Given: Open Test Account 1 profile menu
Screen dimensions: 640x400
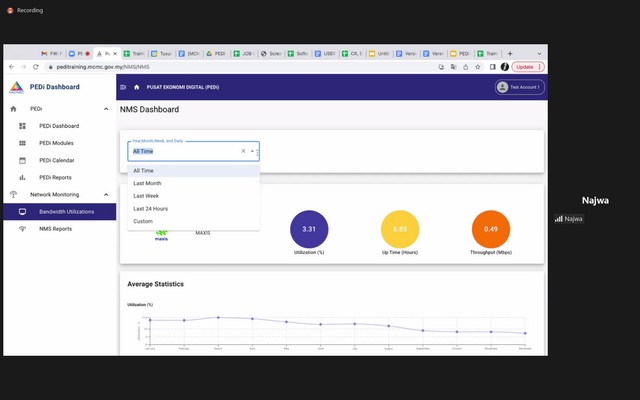Looking at the screenshot, I should pos(519,87).
